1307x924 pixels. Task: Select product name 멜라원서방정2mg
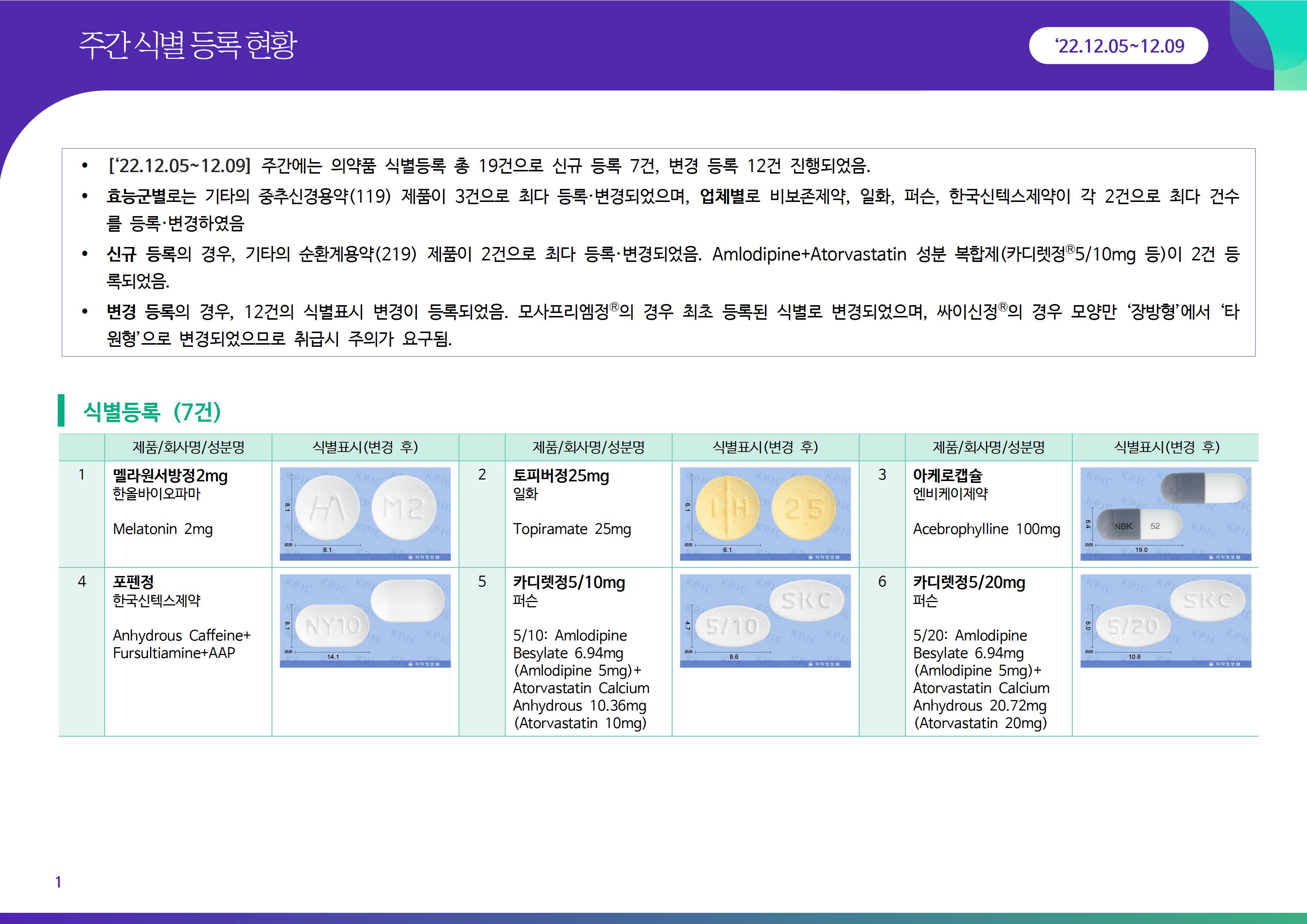click(x=170, y=475)
